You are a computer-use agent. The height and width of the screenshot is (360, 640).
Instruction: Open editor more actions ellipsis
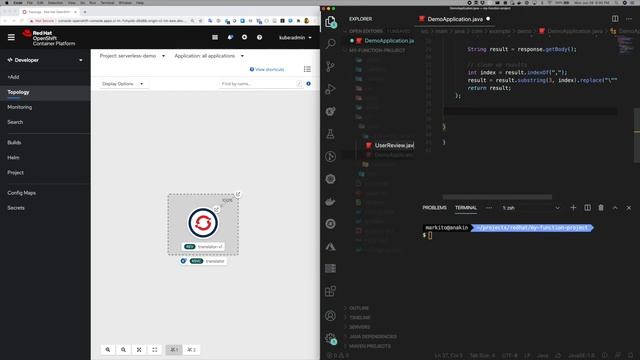point(629,19)
